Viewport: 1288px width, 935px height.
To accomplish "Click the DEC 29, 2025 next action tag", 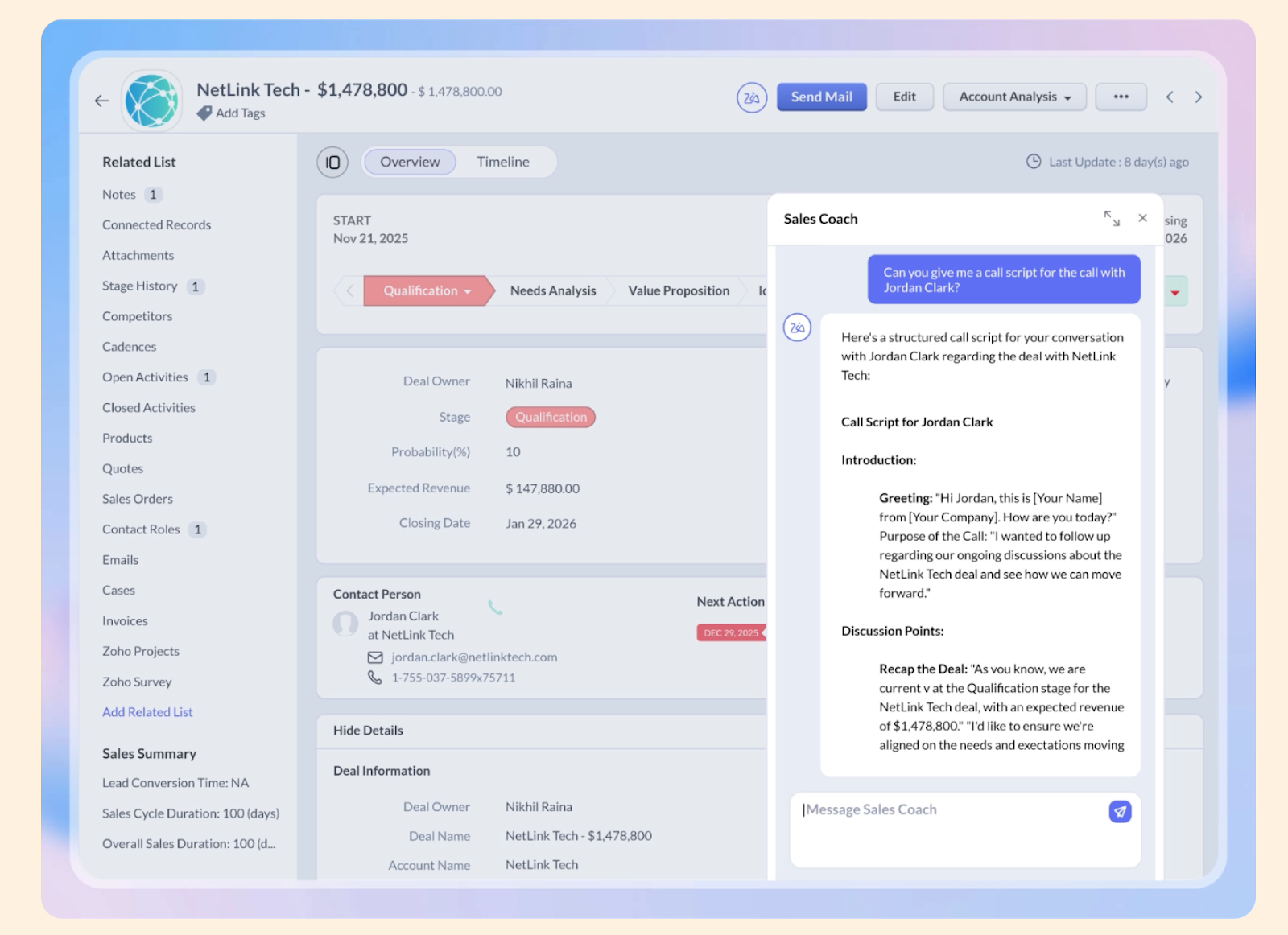I will [x=731, y=633].
